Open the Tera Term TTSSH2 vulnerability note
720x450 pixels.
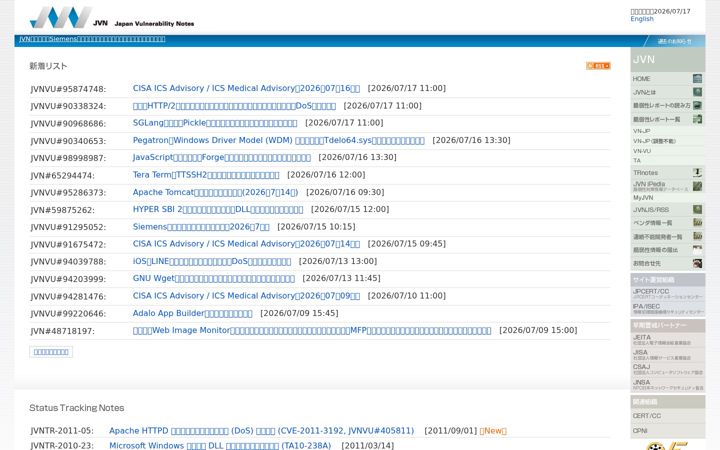tap(206, 174)
